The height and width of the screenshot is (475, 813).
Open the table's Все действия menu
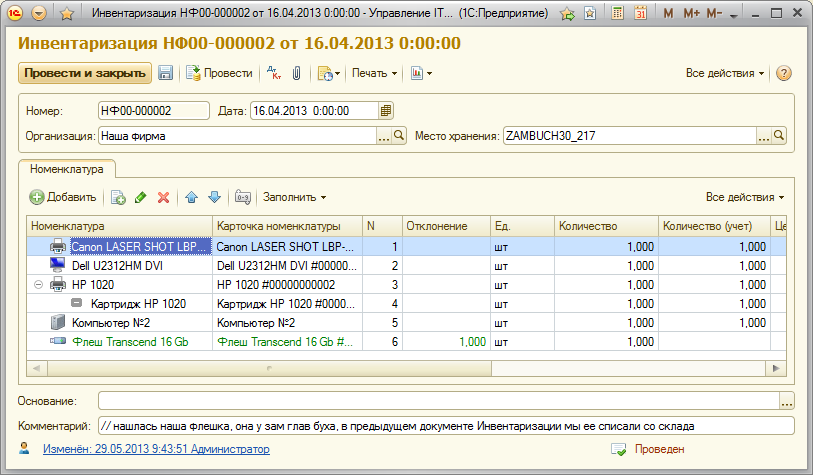745,197
